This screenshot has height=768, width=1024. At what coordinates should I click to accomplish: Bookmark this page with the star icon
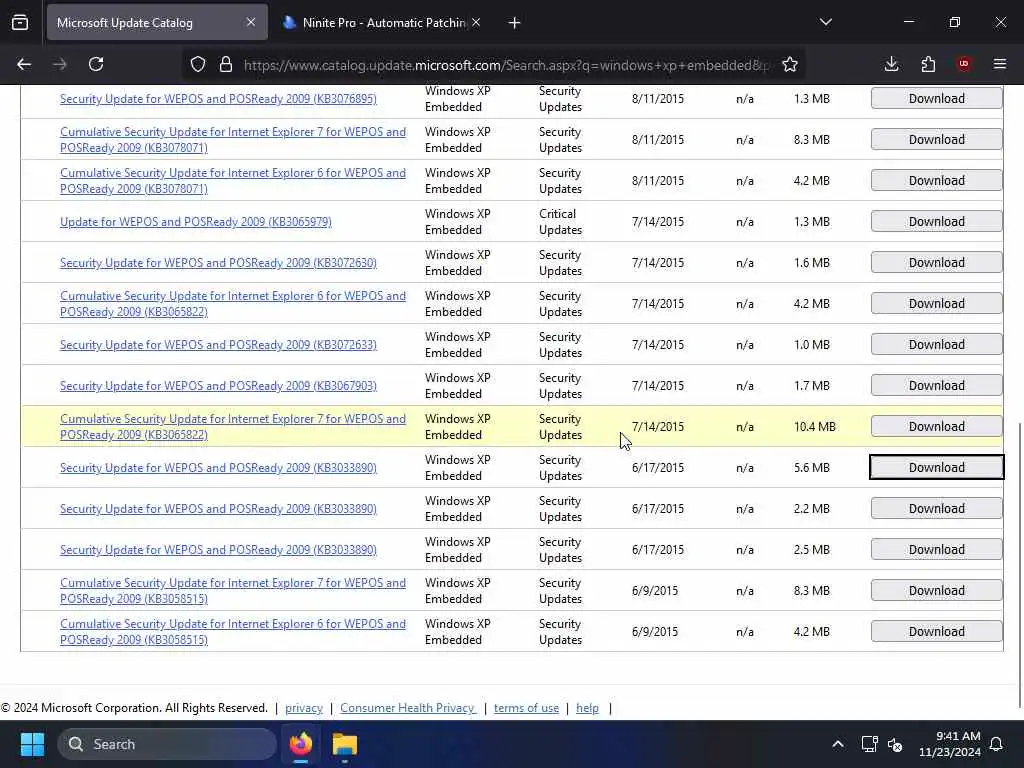click(790, 64)
